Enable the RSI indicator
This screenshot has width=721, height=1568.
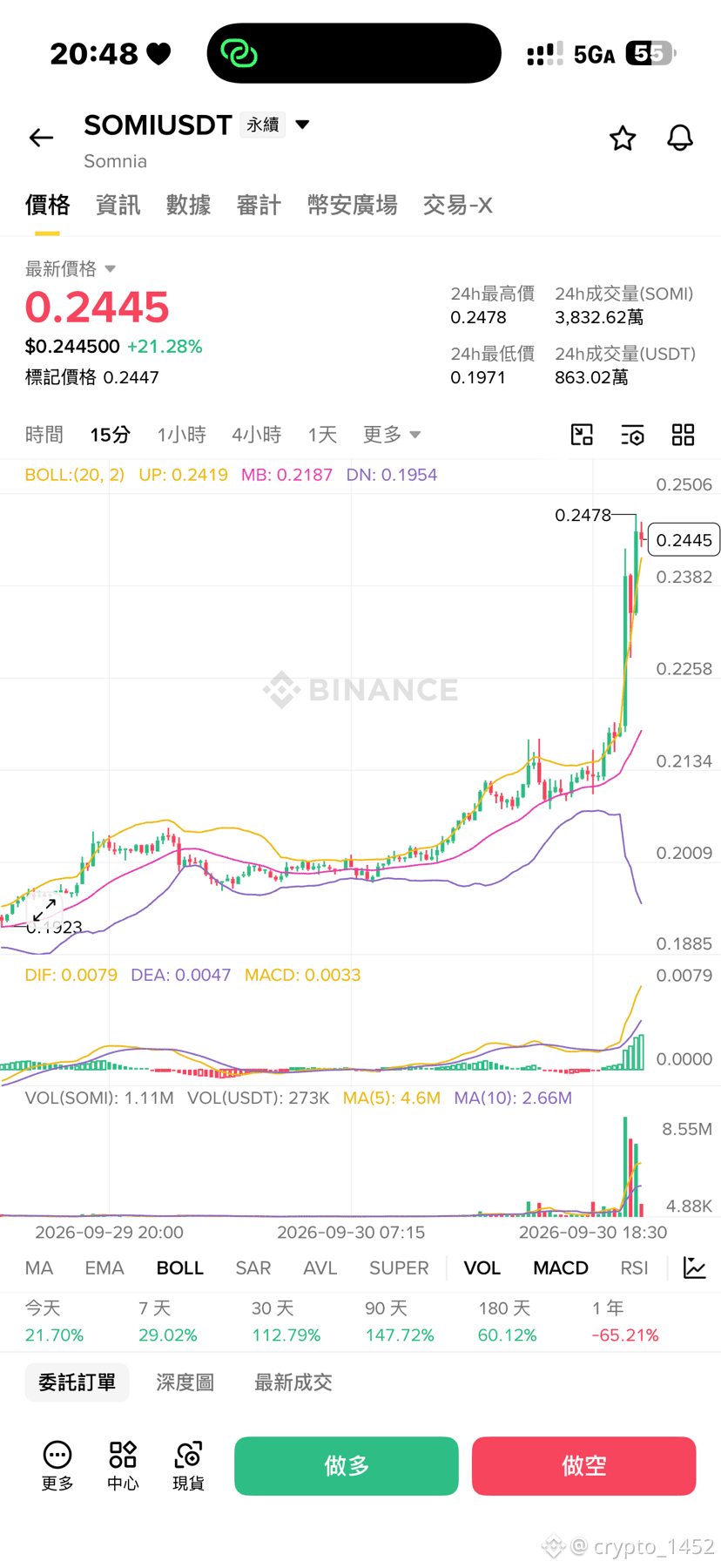point(634,1267)
